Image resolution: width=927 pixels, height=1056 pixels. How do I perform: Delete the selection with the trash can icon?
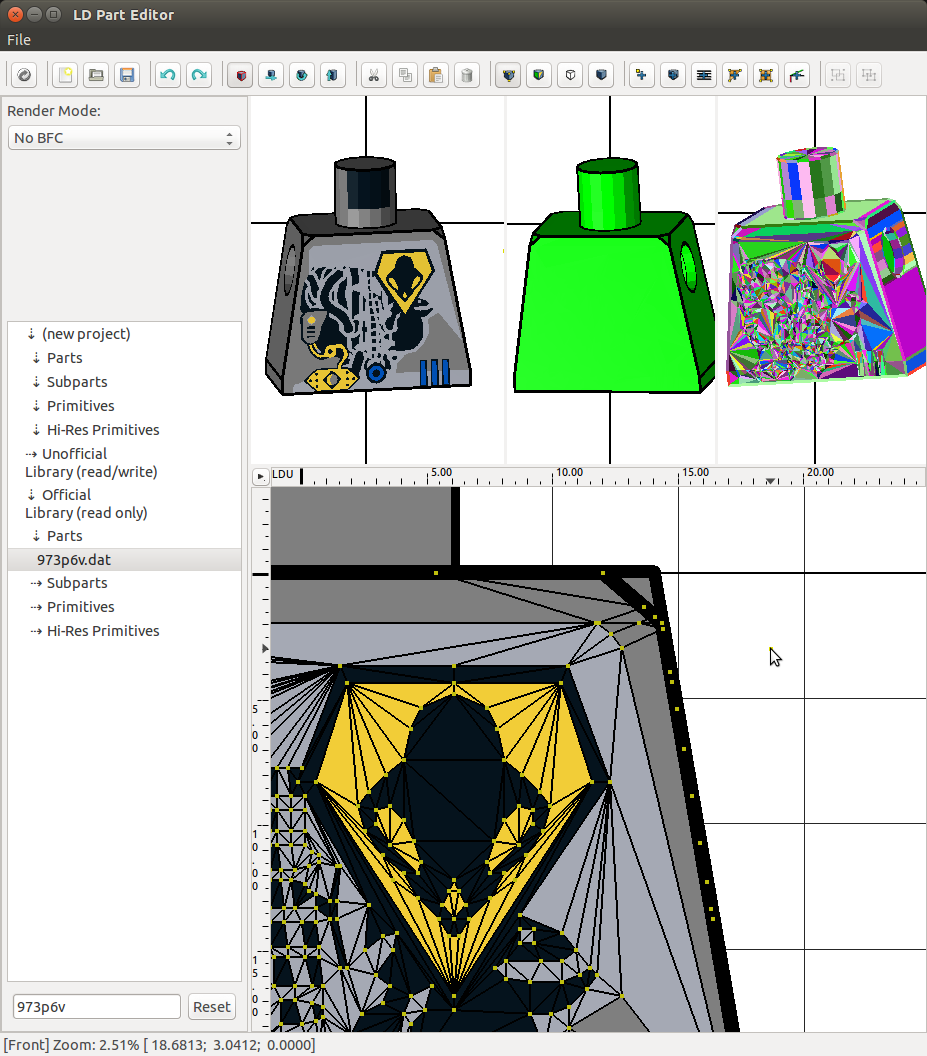pyautogui.click(x=467, y=75)
